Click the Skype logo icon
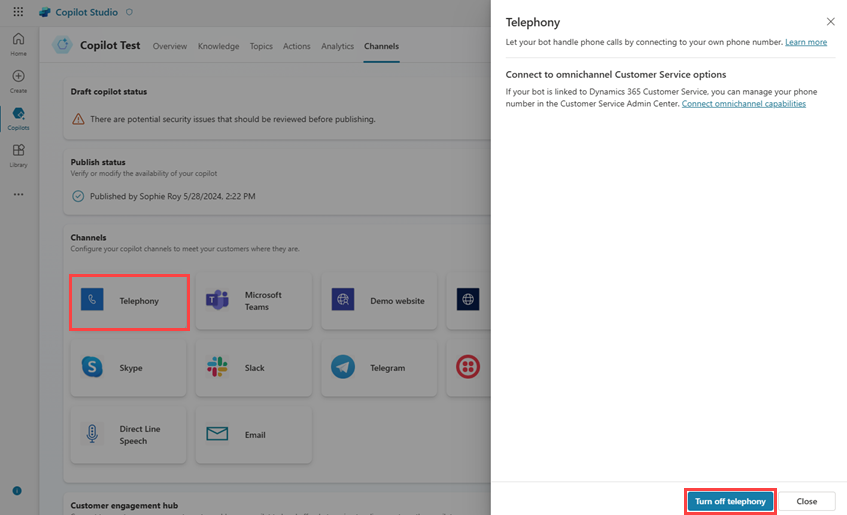 click(x=92, y=367)
